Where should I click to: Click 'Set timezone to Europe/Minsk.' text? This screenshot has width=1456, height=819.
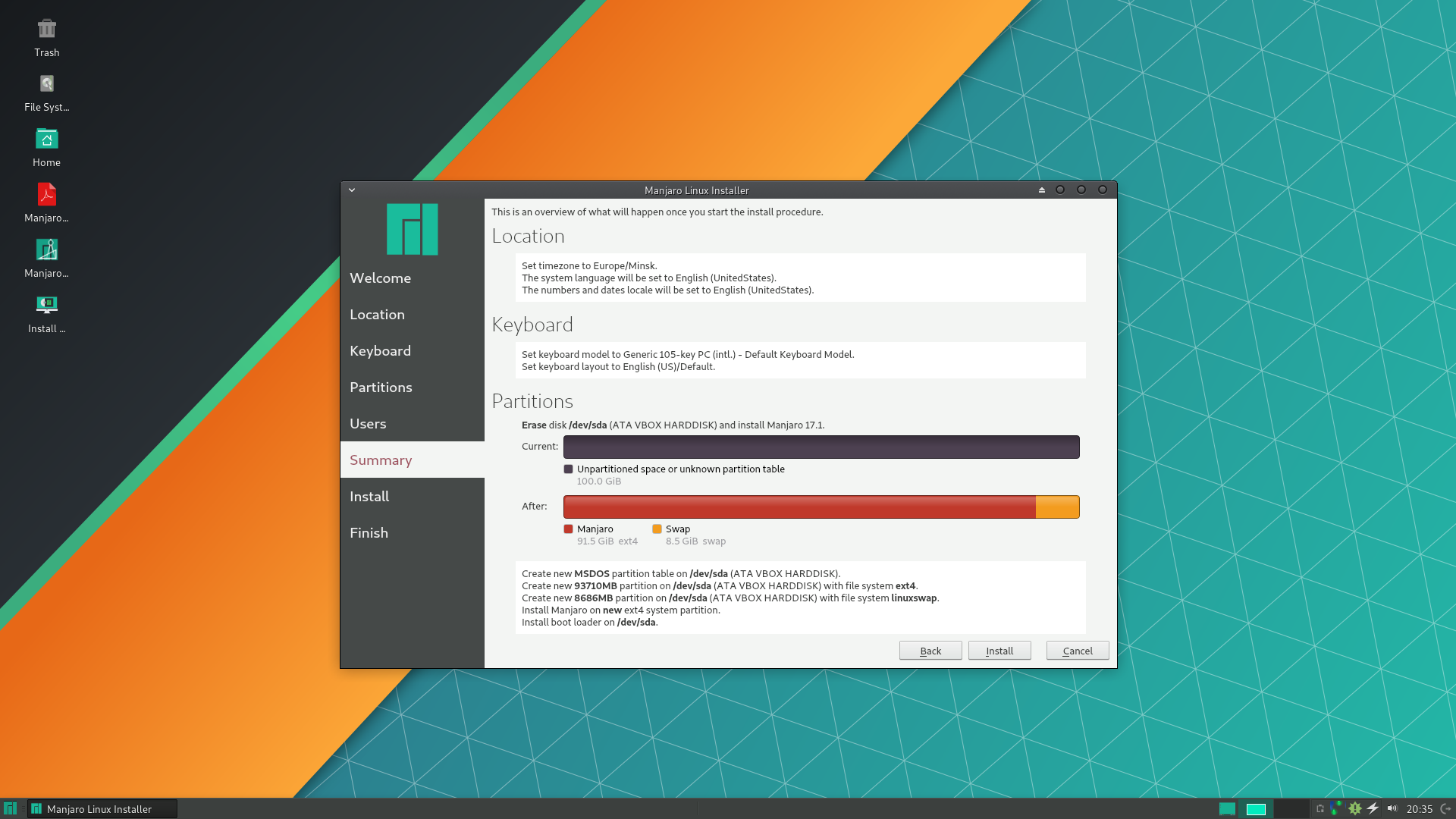pyautogui.click(x=589, y=266)
